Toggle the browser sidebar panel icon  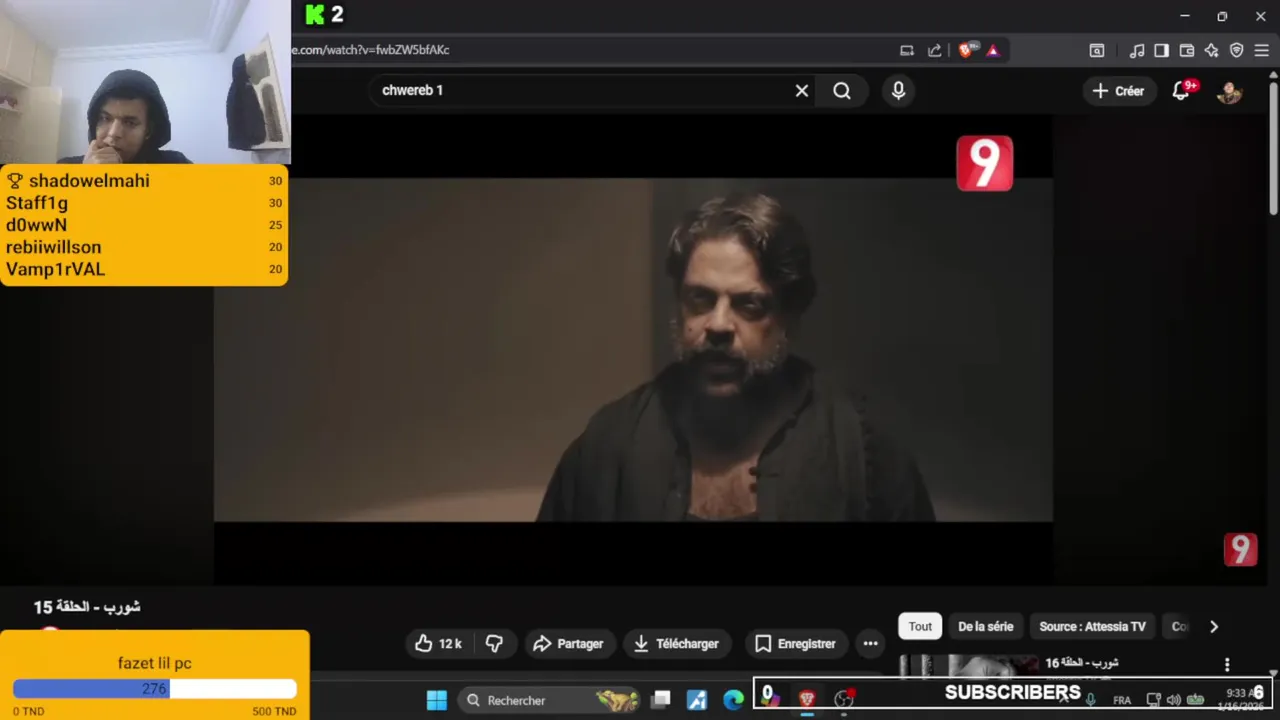1161,51
